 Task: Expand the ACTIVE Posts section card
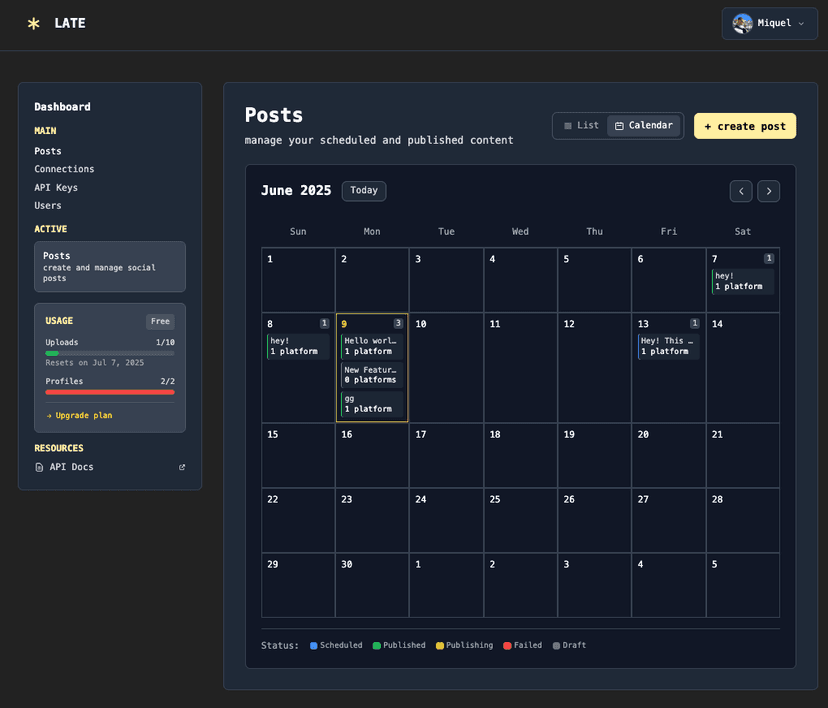110,266
